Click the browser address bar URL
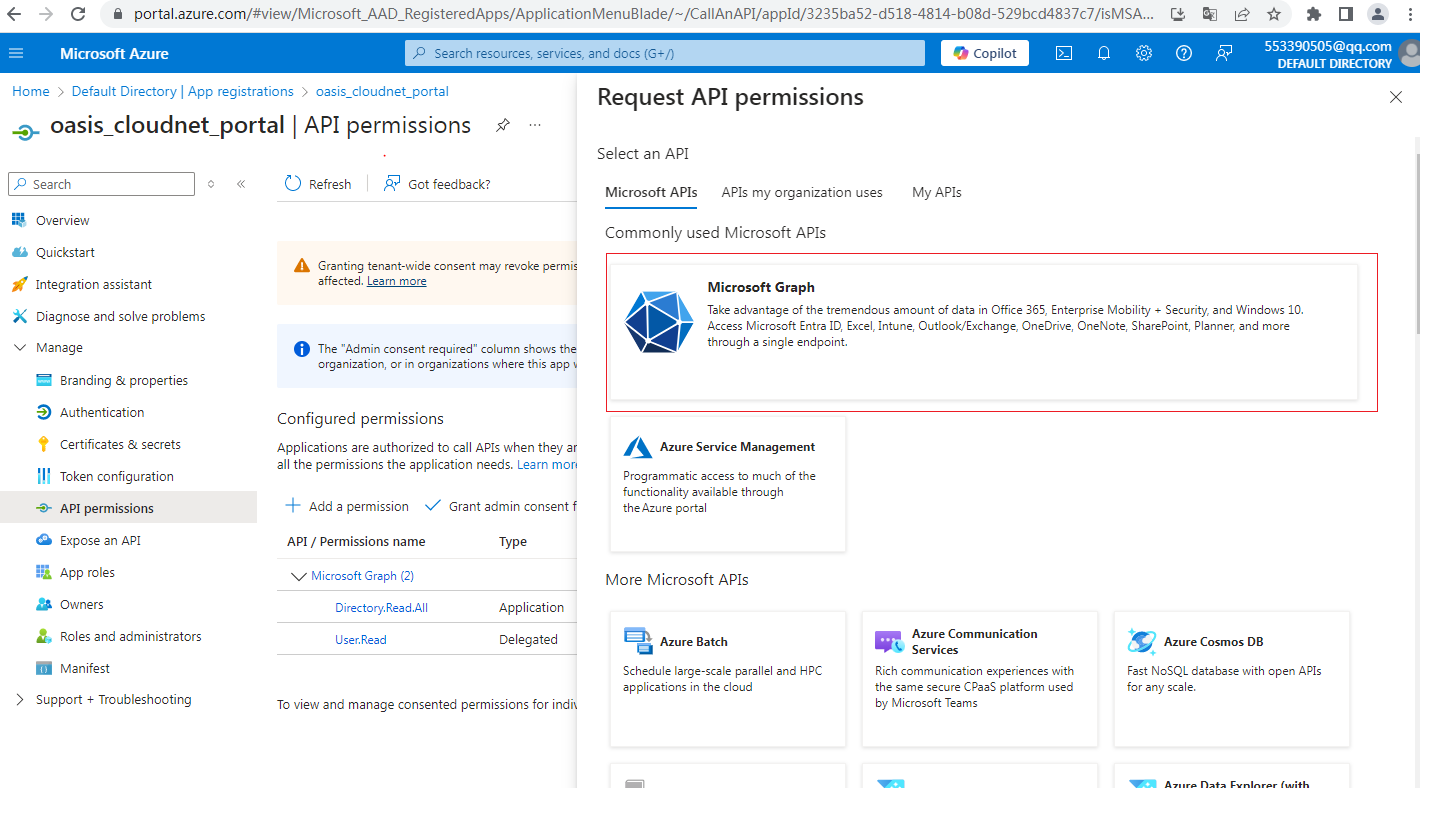Image resolution: width=1446 pixels, height=817 pixels. click(642, 14)
